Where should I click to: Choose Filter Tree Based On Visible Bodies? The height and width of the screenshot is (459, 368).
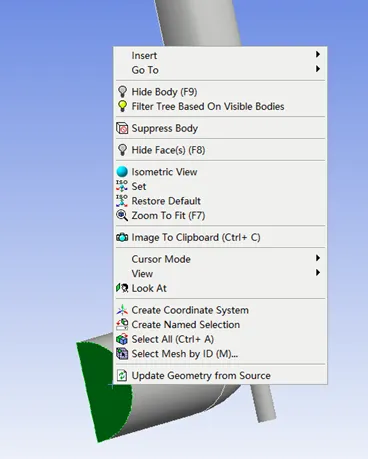click(x=221, y=106)
